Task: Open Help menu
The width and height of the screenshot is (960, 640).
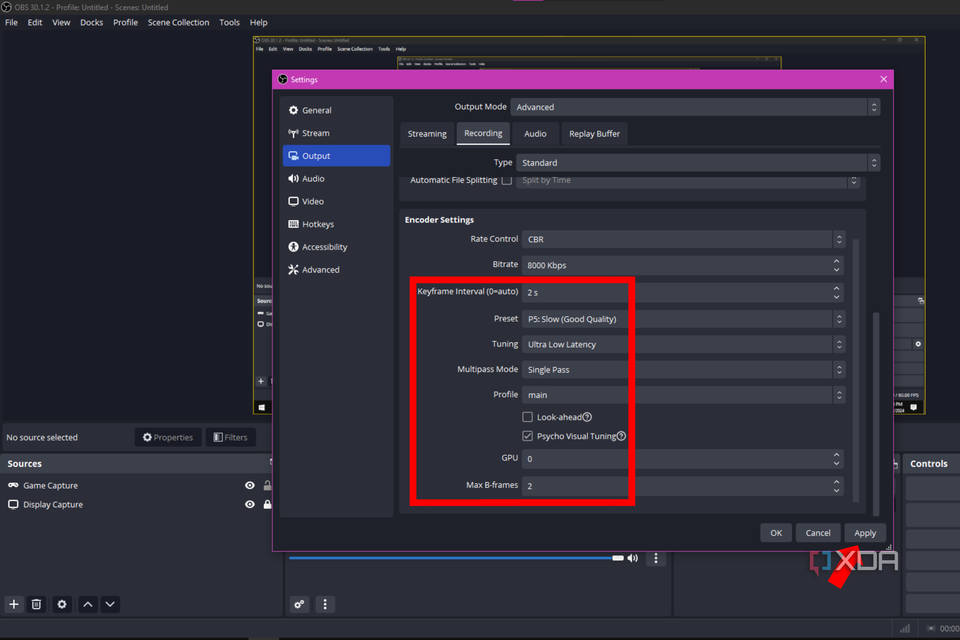Action: [258, 22]
